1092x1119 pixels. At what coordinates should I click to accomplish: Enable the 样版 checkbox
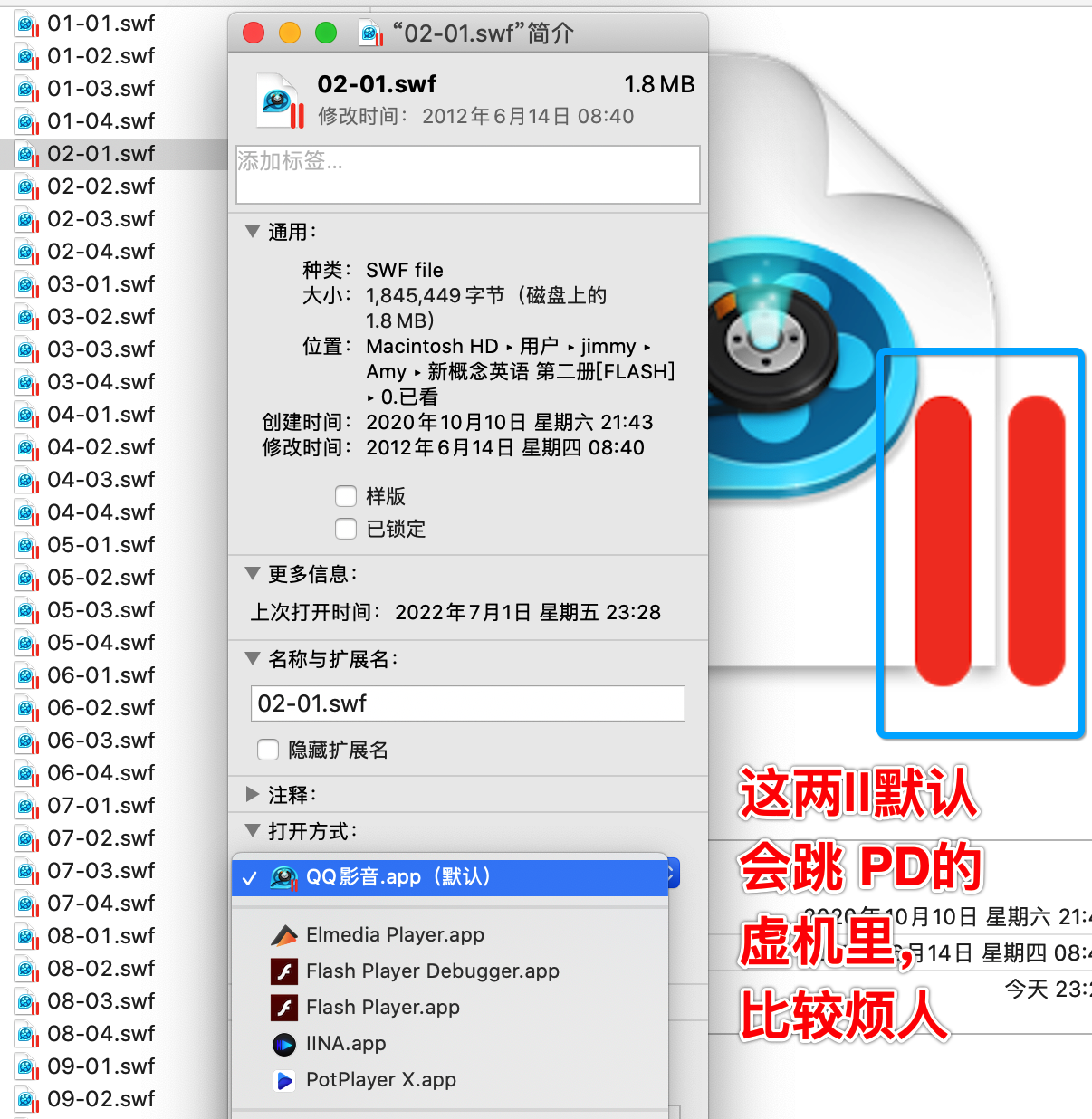(346, 496)
